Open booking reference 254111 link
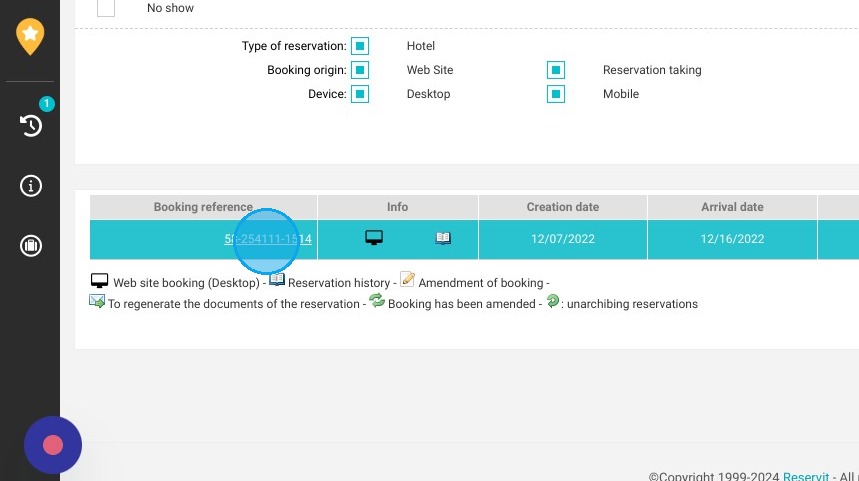859x481 pixels. tap(268, 239)
